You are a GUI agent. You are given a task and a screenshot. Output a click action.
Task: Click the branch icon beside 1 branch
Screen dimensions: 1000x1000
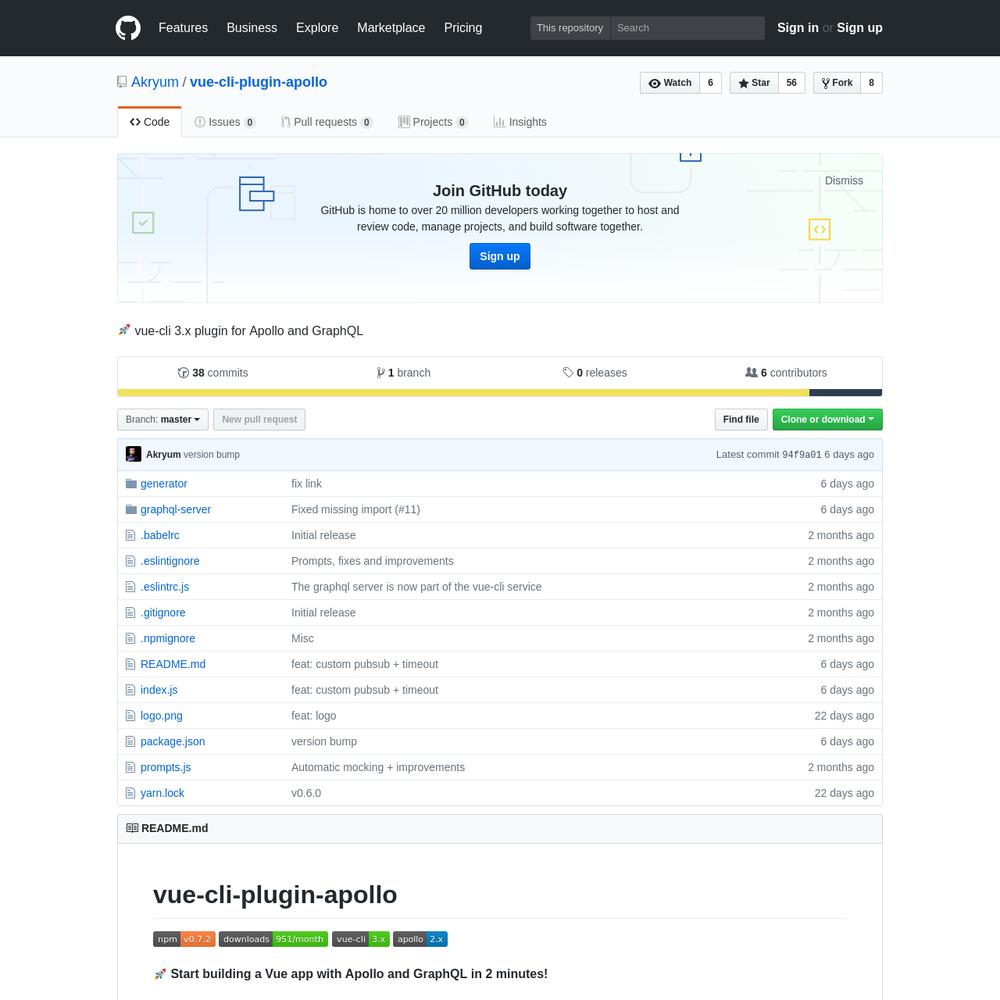(381, 372)
